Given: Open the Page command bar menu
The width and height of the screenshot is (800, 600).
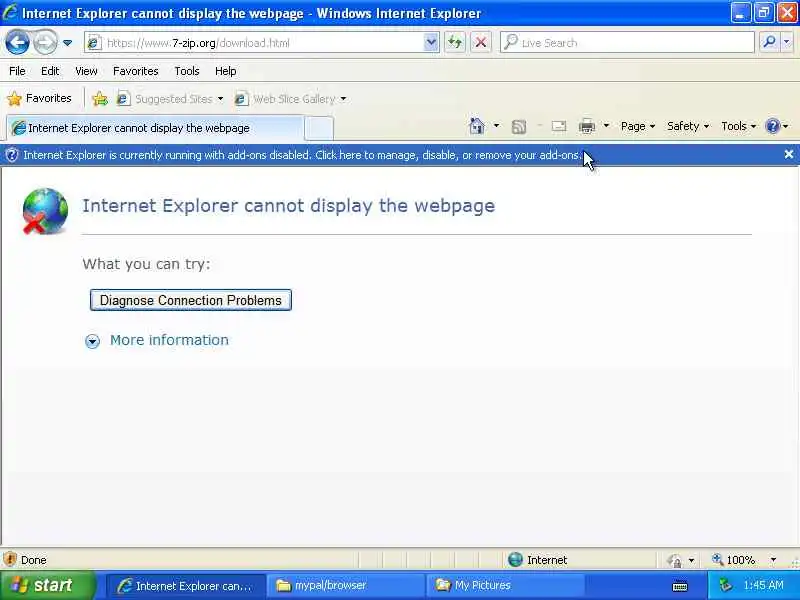Looking at the screenshot, I should point(638,126).
